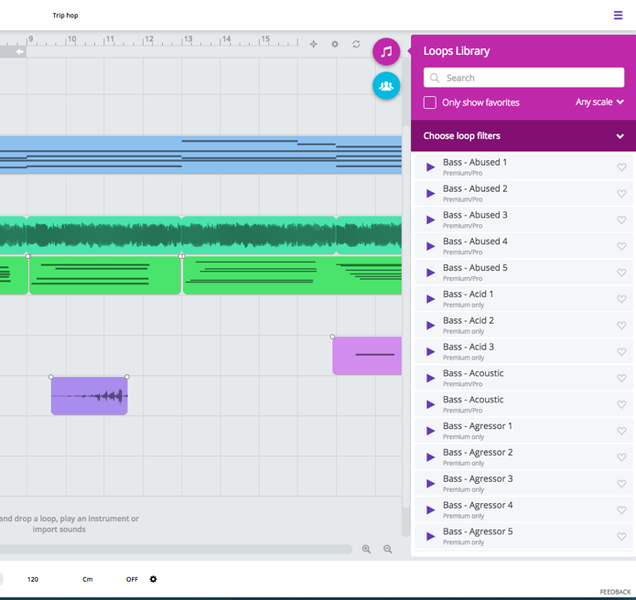636x600 pixels.
Task: Select the teal audio waveform clip between bars 13 and 17
Action: (259, 235)
